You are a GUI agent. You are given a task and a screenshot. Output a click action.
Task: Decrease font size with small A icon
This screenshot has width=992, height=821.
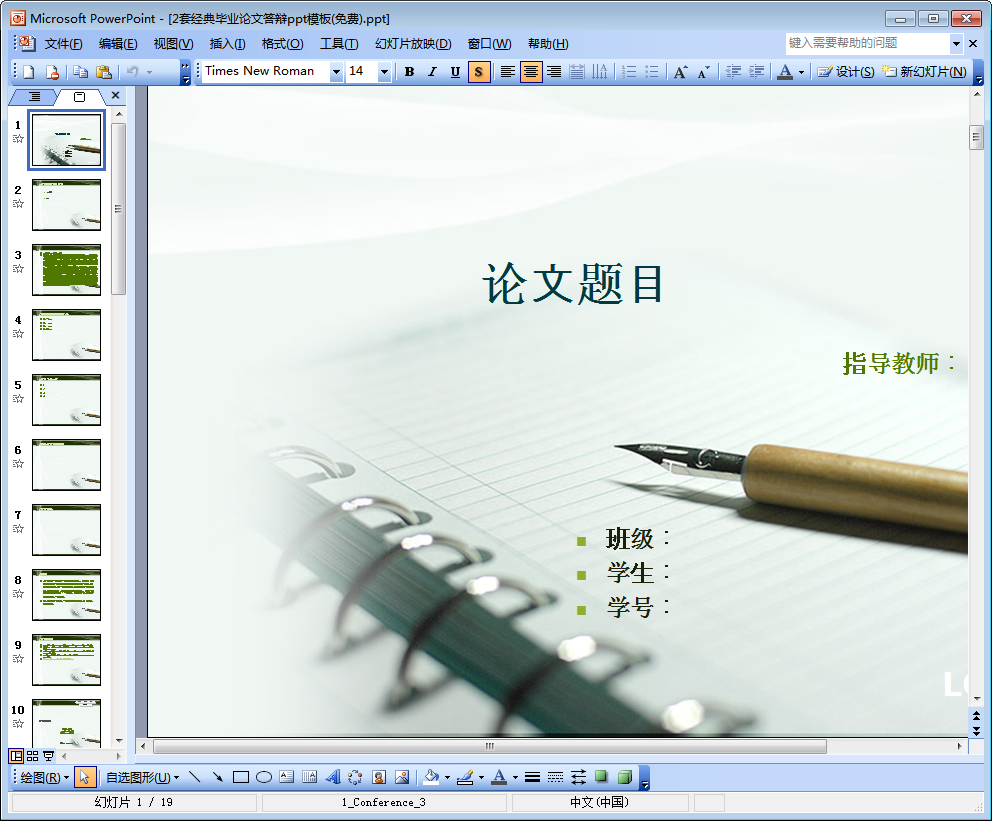[704, 71]
